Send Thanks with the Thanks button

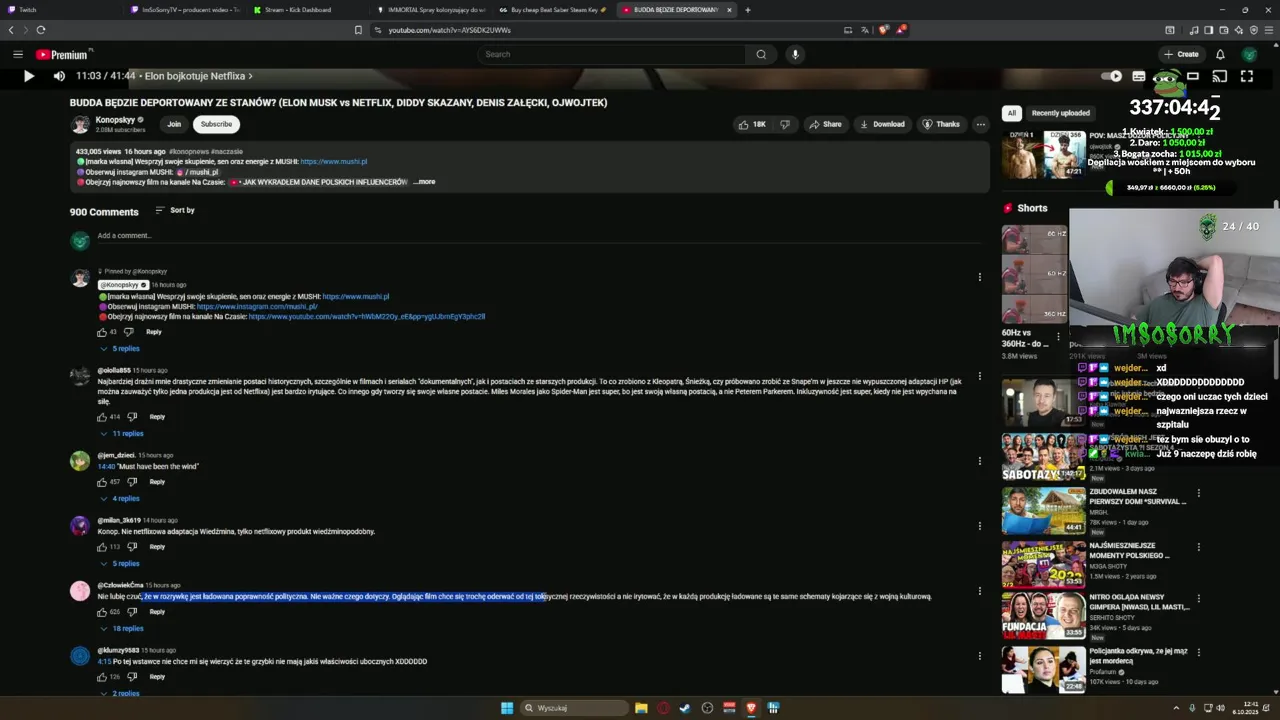941,124
